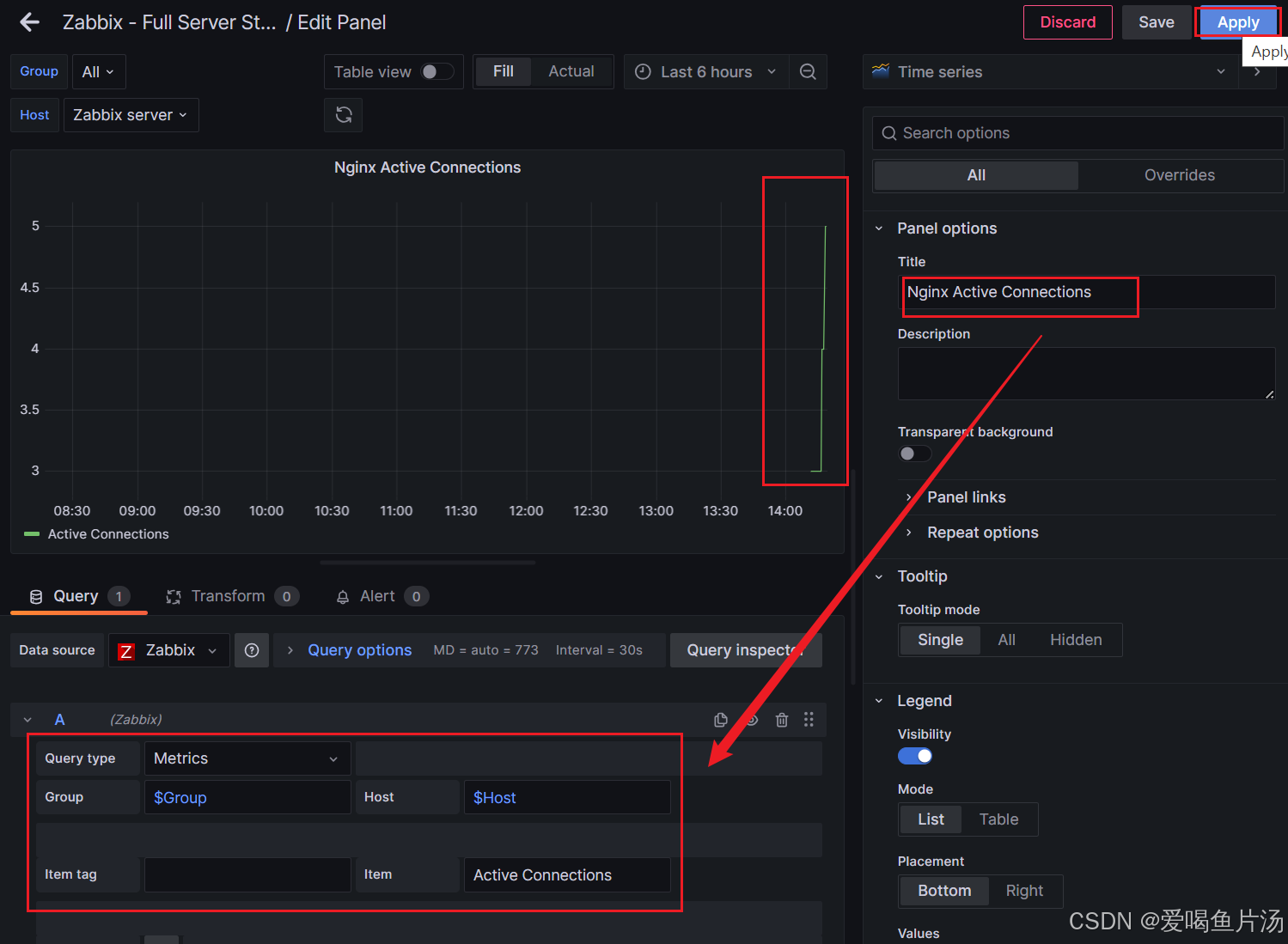Image resolution: width=1288 pixels, height=944 pixels.
Task: Collapse query A row
Action: (x=27, y=720)
